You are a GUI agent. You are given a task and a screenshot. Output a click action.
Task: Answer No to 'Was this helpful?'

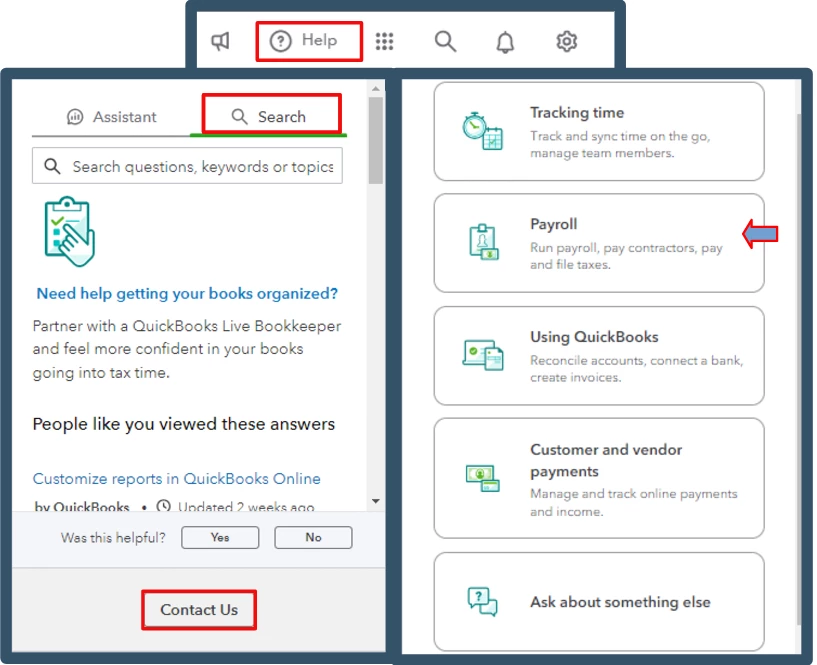[x=313, y=537]
